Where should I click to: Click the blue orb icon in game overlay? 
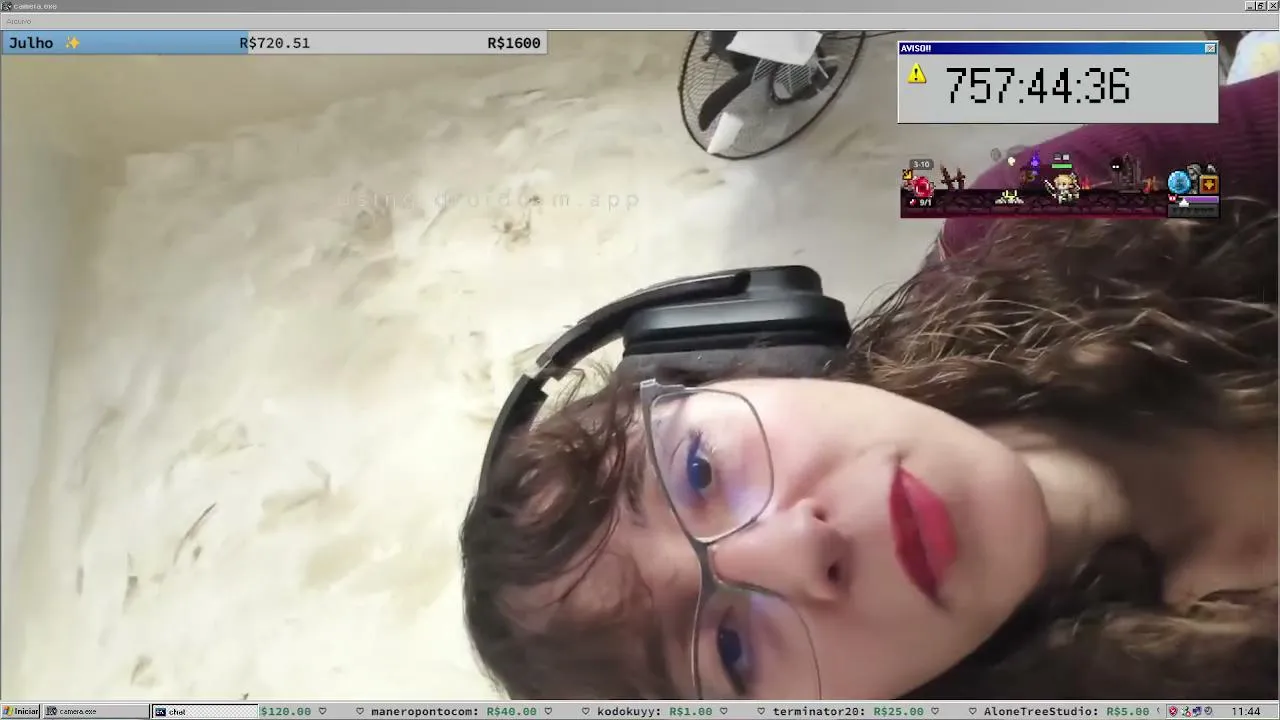click(x=1180, y=182)
